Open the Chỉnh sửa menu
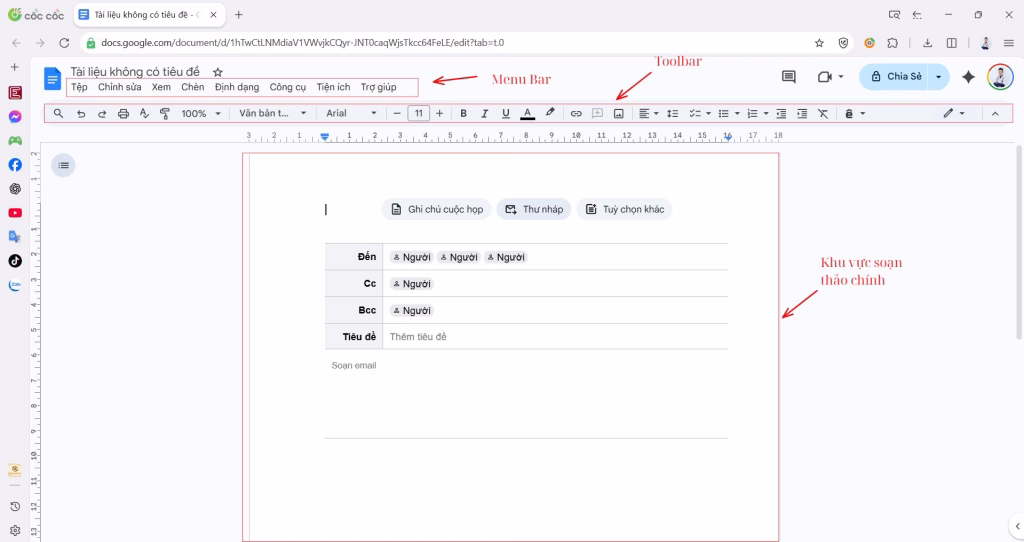 click(120, 87)
